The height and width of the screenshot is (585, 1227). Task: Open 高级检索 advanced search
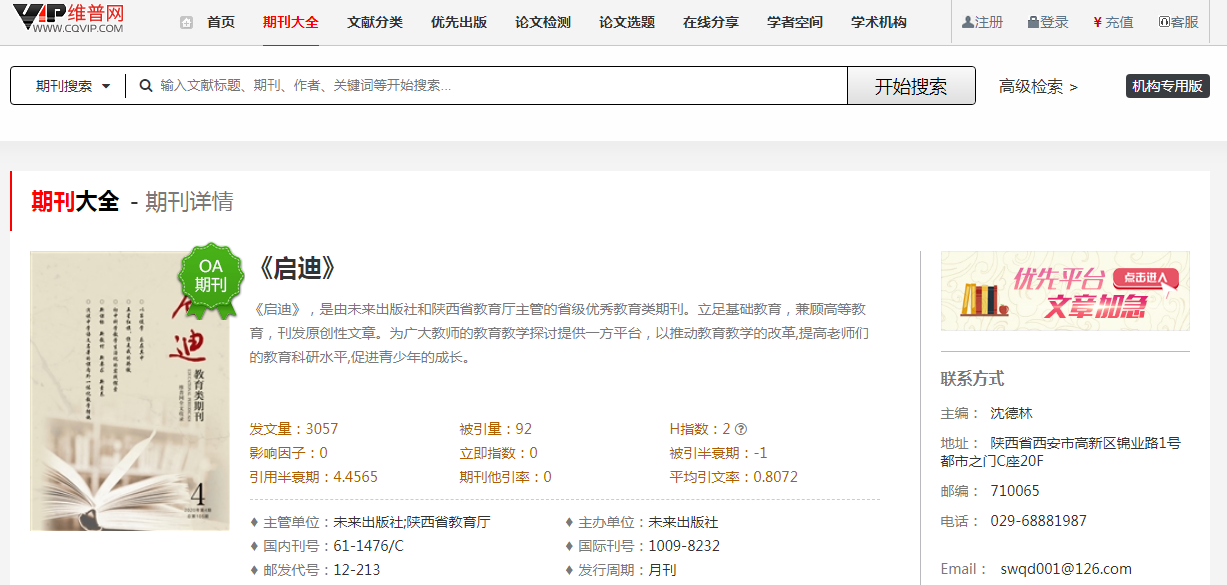pyautogui.click(x=1037, y=87)
